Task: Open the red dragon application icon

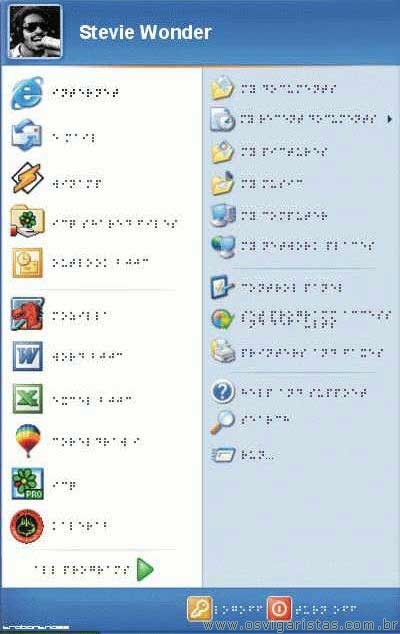Action: (x=27, y=314)
